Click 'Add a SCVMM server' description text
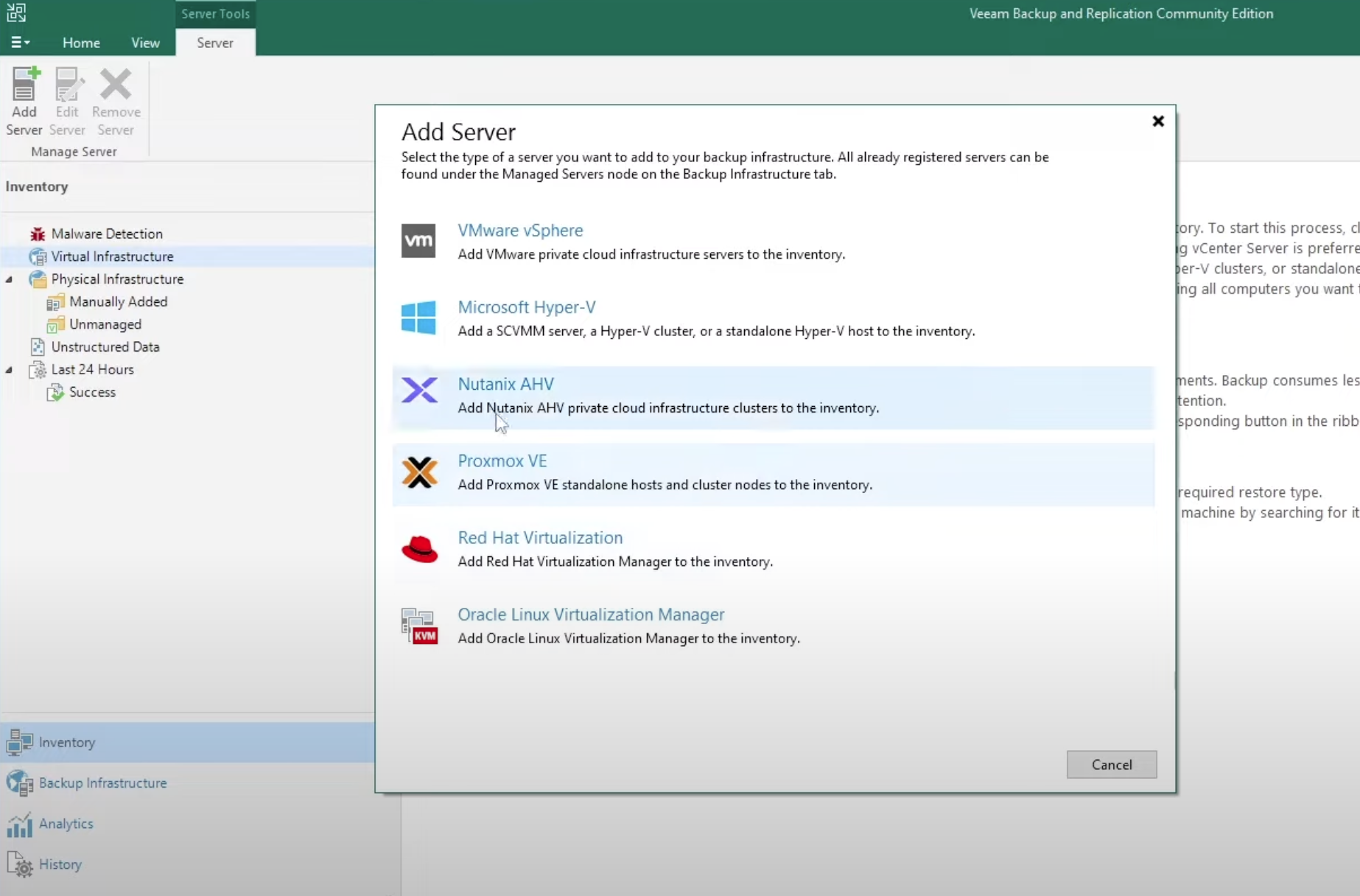Viewport: 1360px width, 896px height. pos(716,332)
